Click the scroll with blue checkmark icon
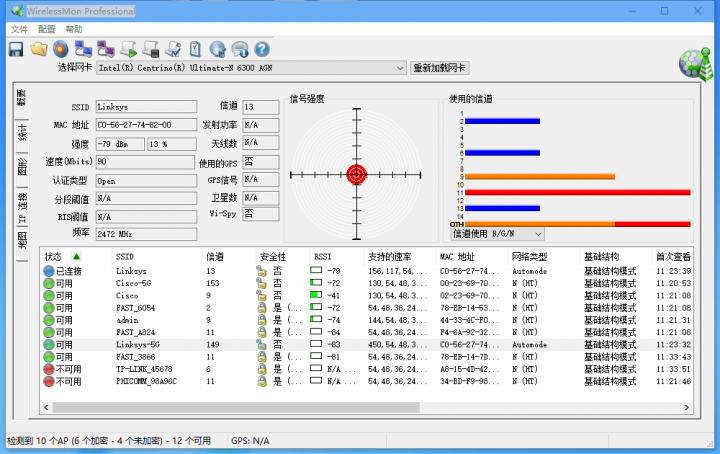 coord(173,49)
